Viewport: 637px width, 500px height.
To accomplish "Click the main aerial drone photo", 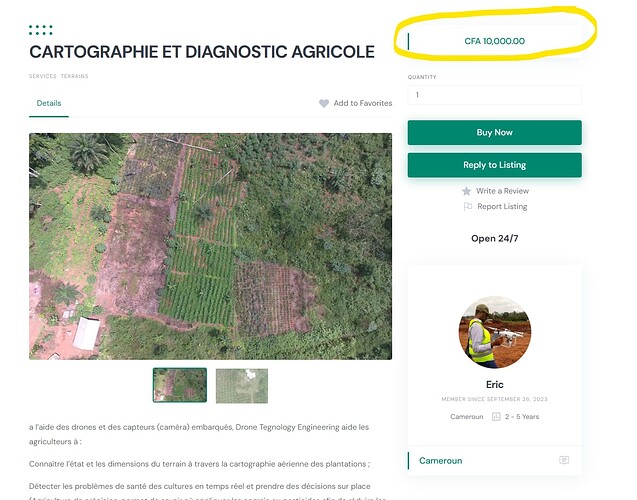I will tap(210, 246).
